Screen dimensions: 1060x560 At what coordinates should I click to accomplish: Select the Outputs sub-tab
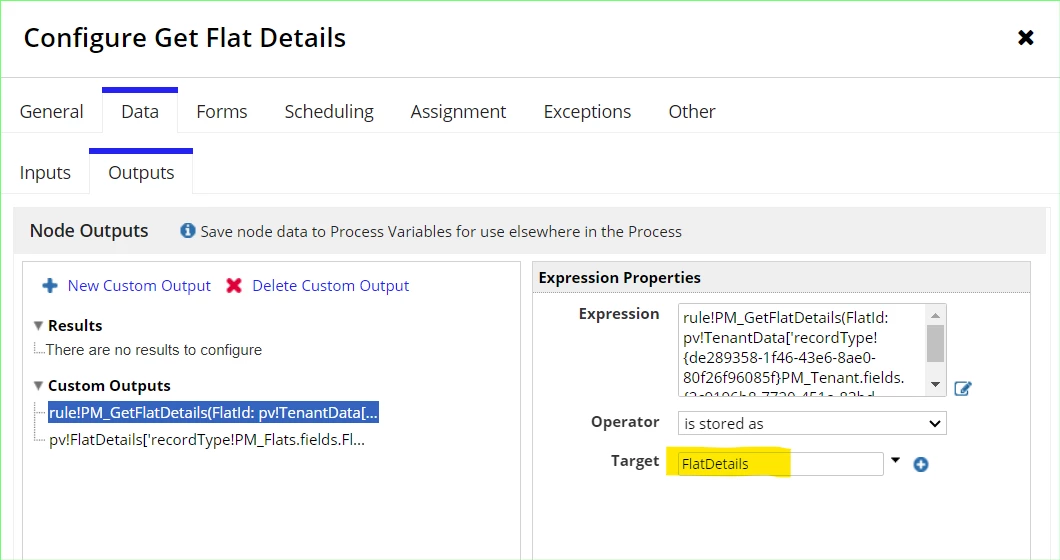(141, 173)
